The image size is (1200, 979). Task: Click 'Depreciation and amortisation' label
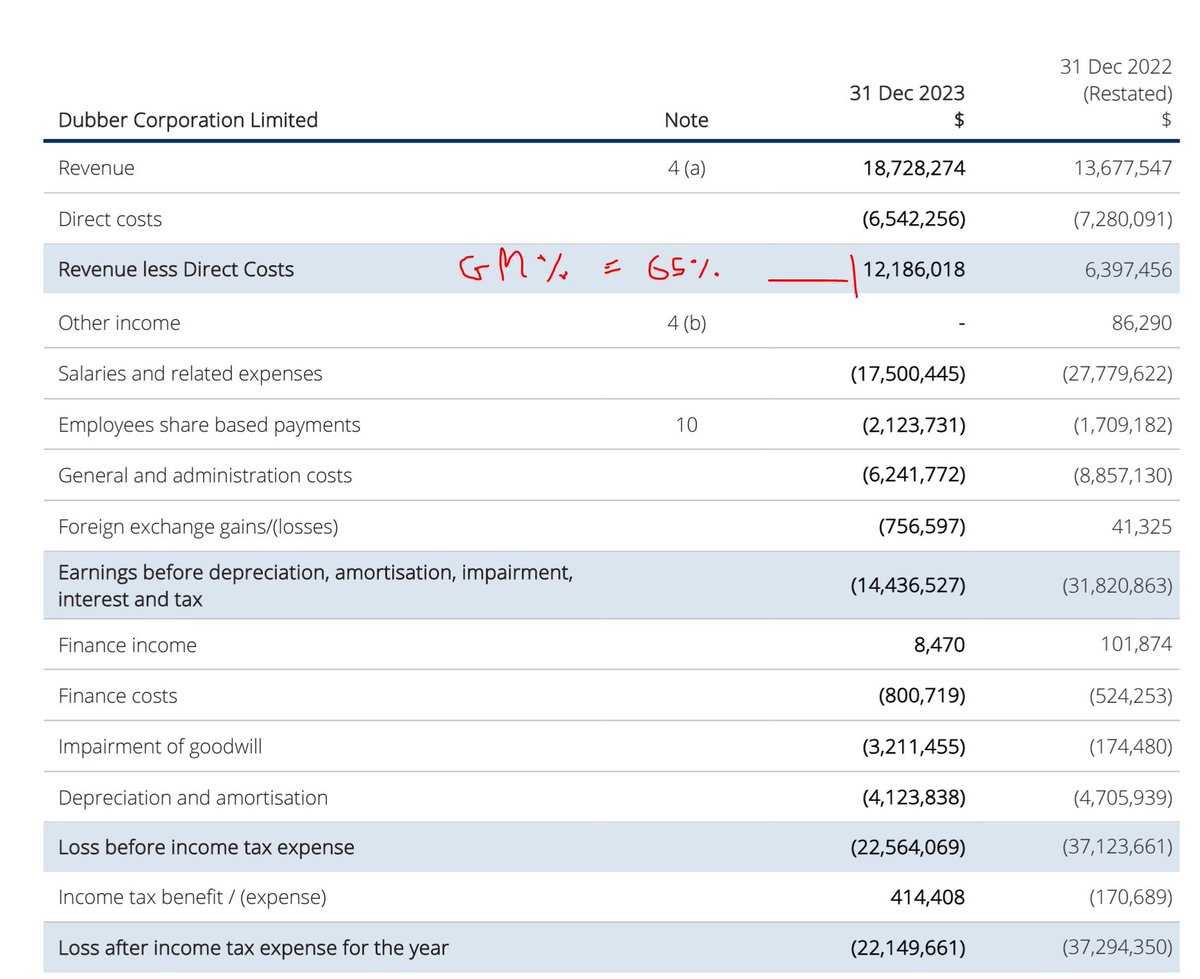click(193, 798)
